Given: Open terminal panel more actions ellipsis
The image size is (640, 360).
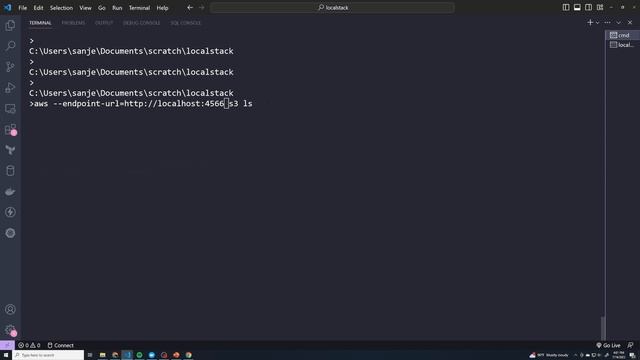Looking at the screenshot, I should pyautogui.click(x=607, y=22).
